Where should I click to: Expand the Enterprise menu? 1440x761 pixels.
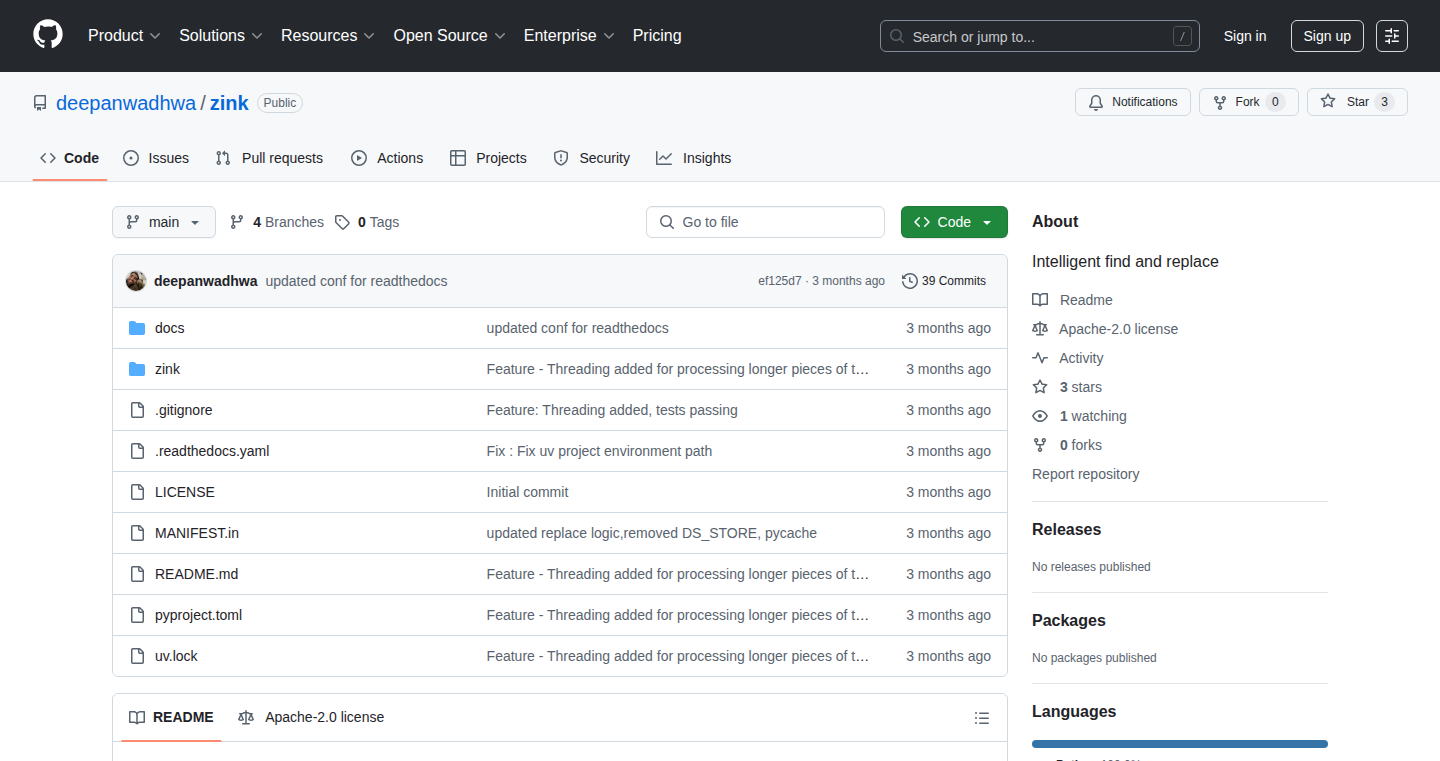(569, 35)
